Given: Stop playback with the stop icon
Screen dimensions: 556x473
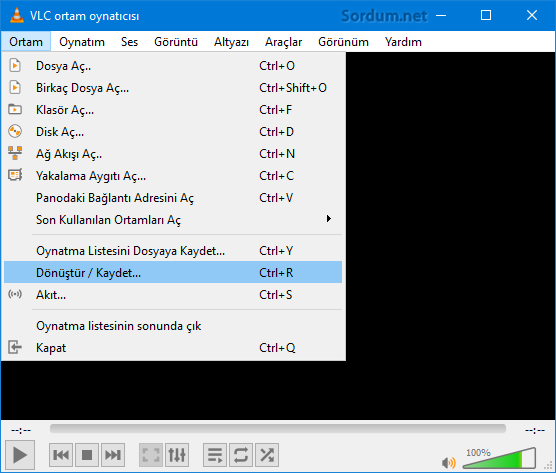Looking at the screenshot, I should coord(87,455).
